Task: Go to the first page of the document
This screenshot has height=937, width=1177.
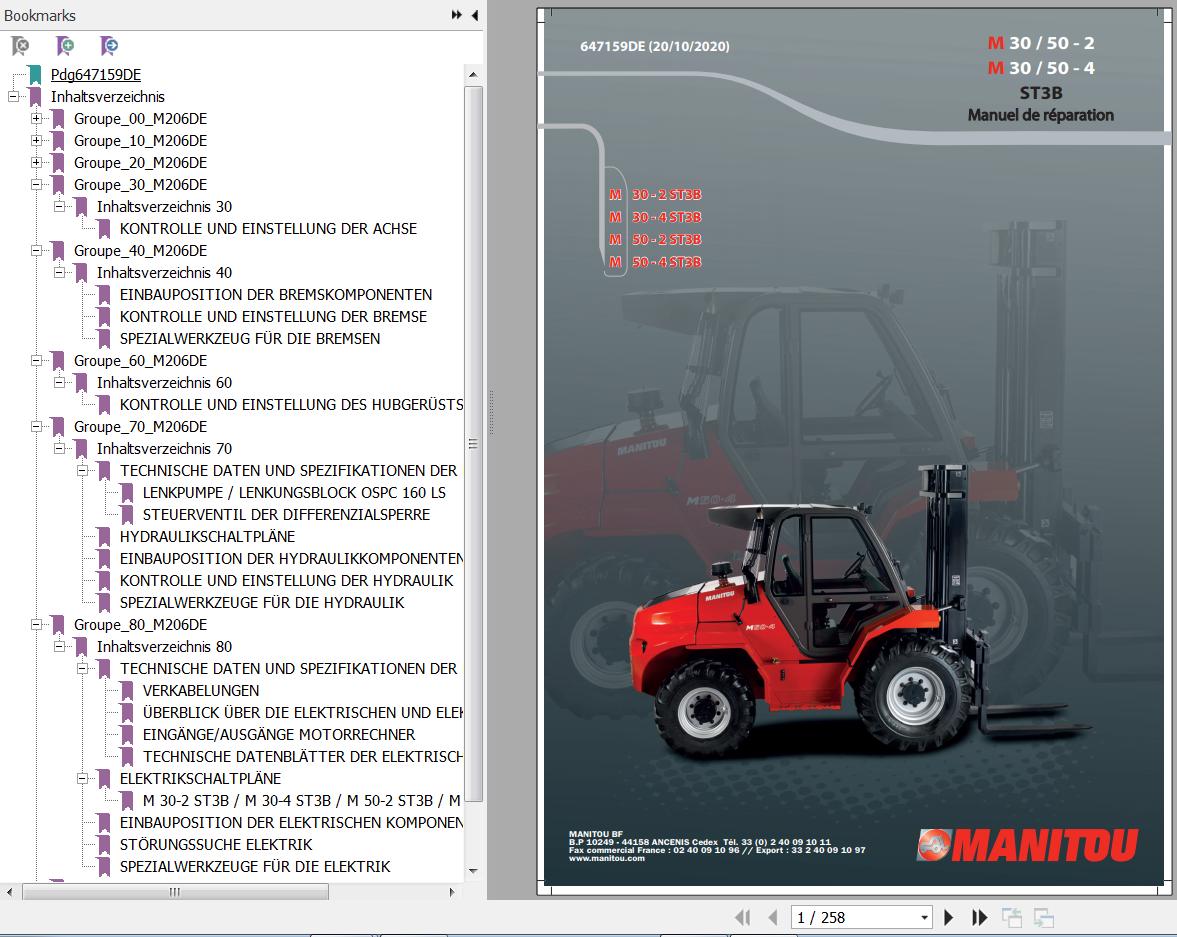Action: pyautogui.click(x=743, y=917)
